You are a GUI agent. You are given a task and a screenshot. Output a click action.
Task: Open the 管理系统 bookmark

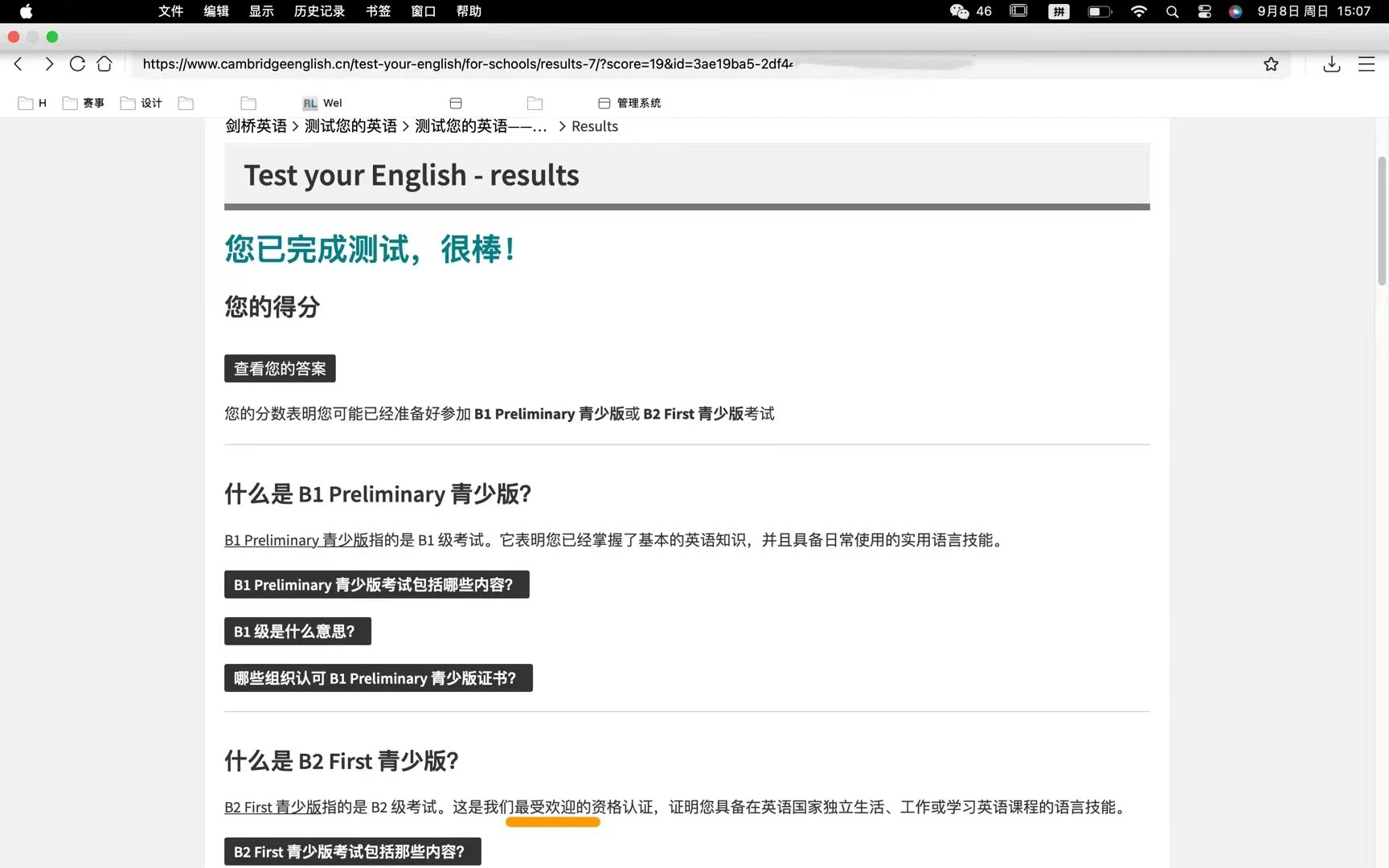point(629,103)
